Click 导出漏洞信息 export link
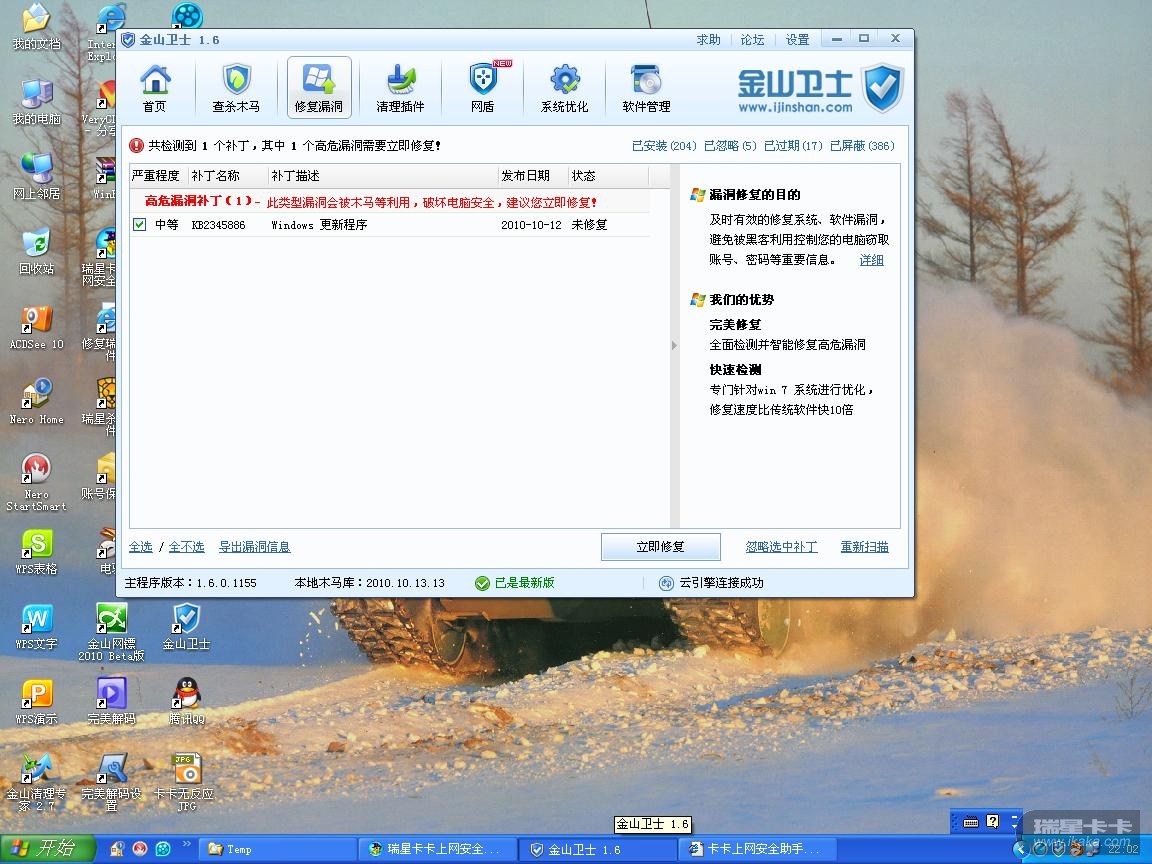Viewport: 1152px width, 864px height. [x=254, y=547]
